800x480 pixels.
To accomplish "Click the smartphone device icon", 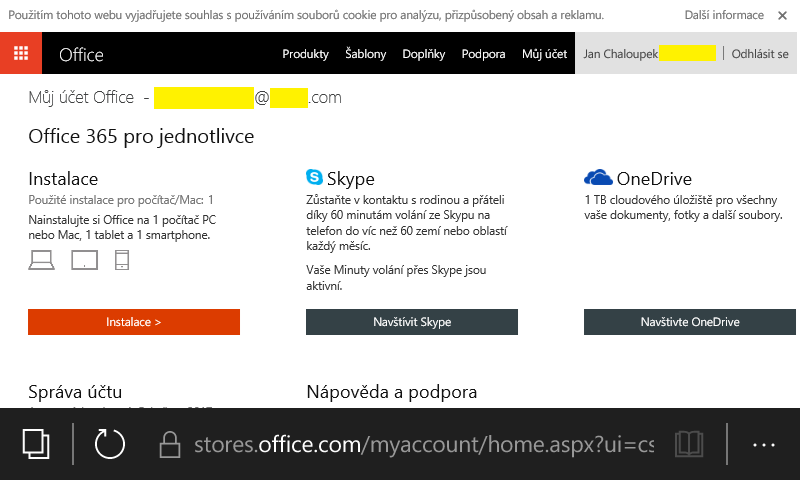I will pos(122,260).
